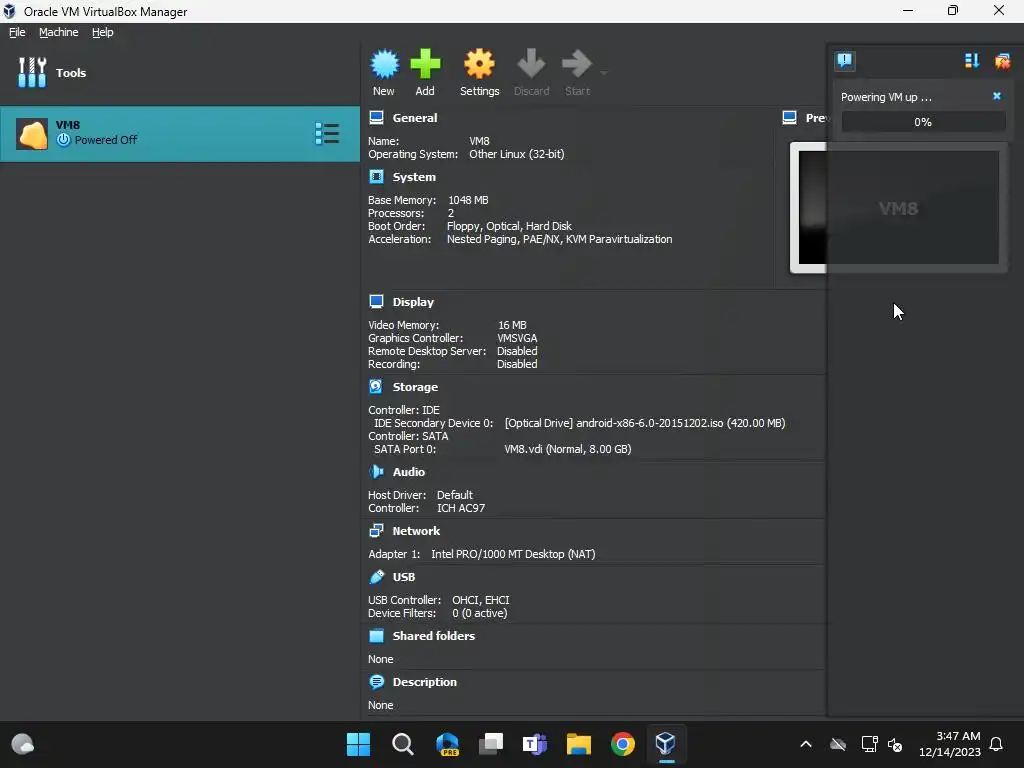Open Microsoft Teams from the taskbar
1024x768 pixels.
[535, 744]
